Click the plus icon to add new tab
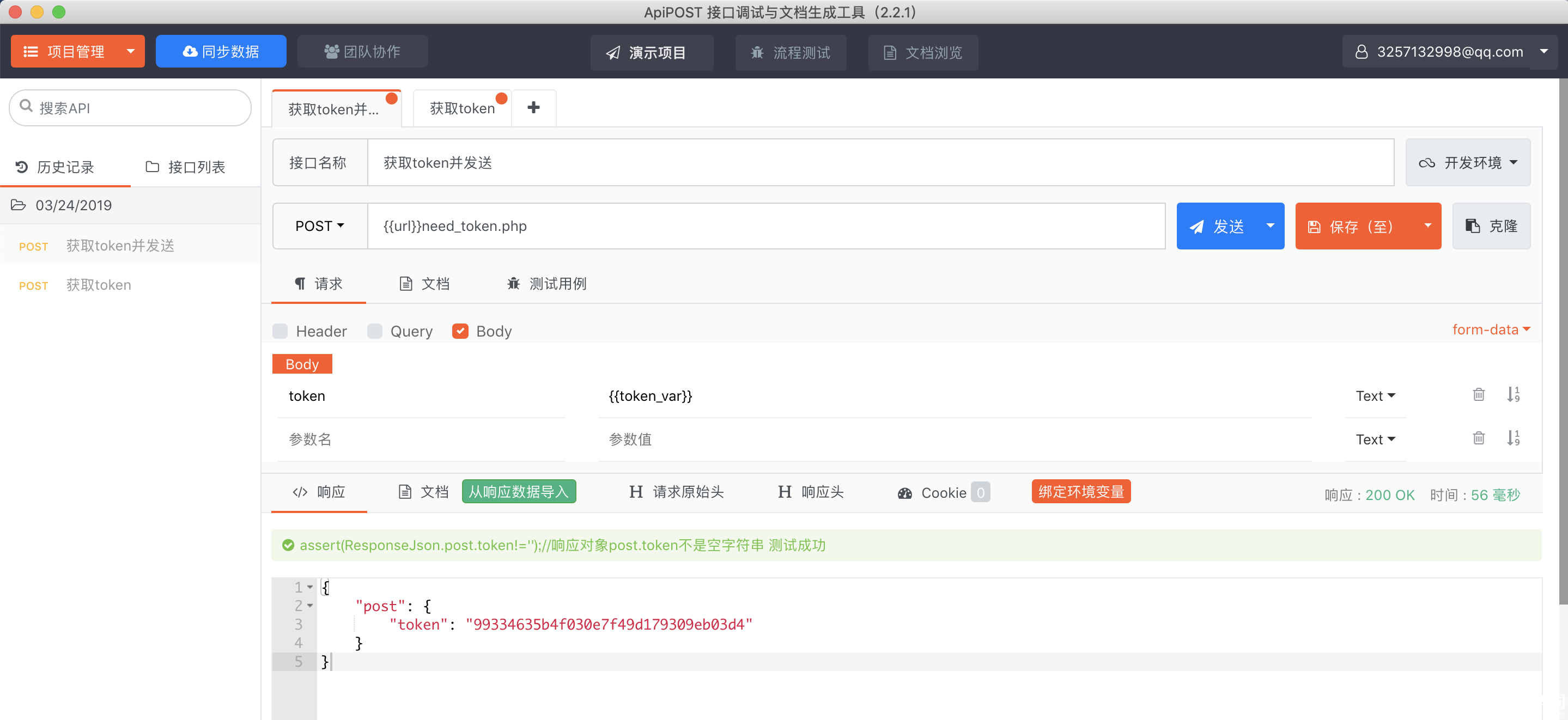Viewport: 1568px width, 720px height. click(x=533, y=108)
